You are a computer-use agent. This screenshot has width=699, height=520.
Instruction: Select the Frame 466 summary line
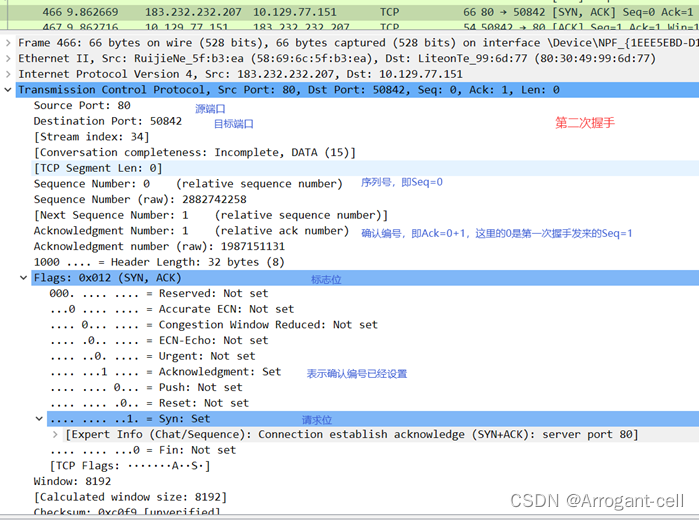(358, 43)
